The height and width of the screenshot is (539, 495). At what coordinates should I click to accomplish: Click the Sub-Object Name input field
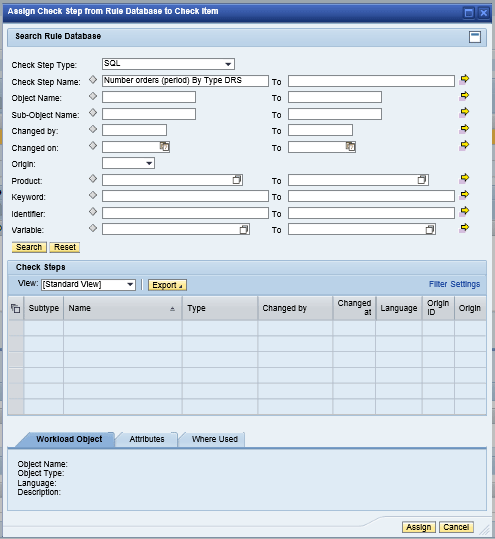click(149, 114)
